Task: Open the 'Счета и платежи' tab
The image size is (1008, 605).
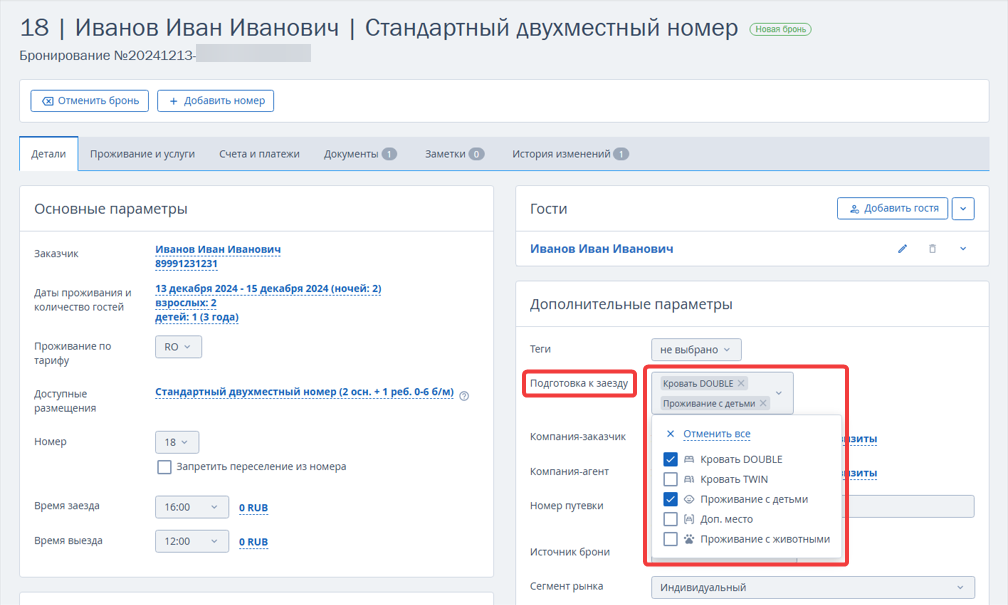Action: [x=259, y=154]
